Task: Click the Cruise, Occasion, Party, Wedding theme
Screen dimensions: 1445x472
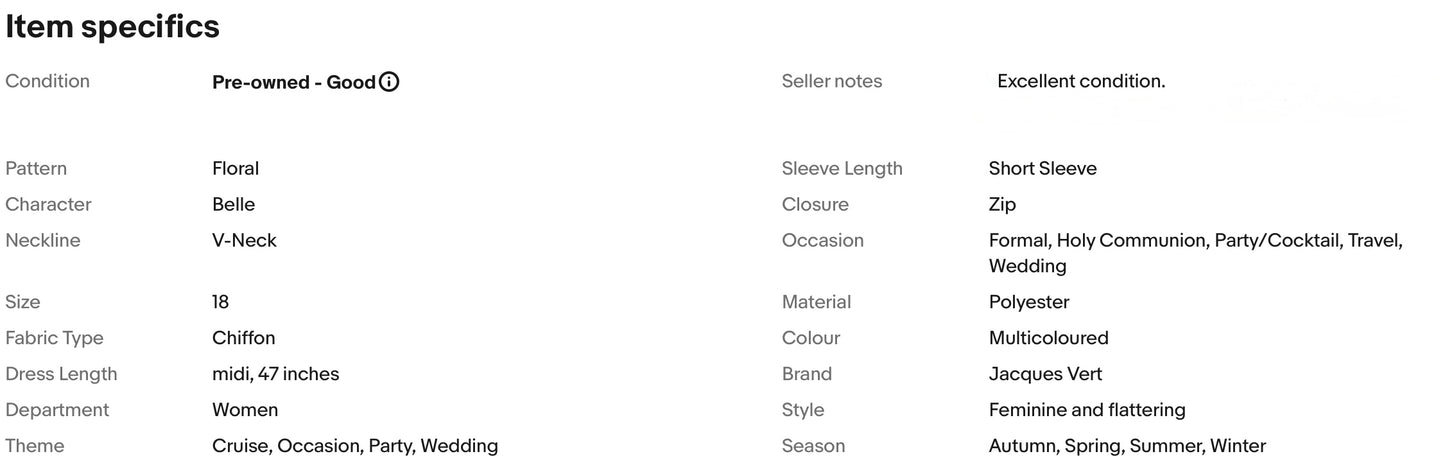Action: [355, 446]
